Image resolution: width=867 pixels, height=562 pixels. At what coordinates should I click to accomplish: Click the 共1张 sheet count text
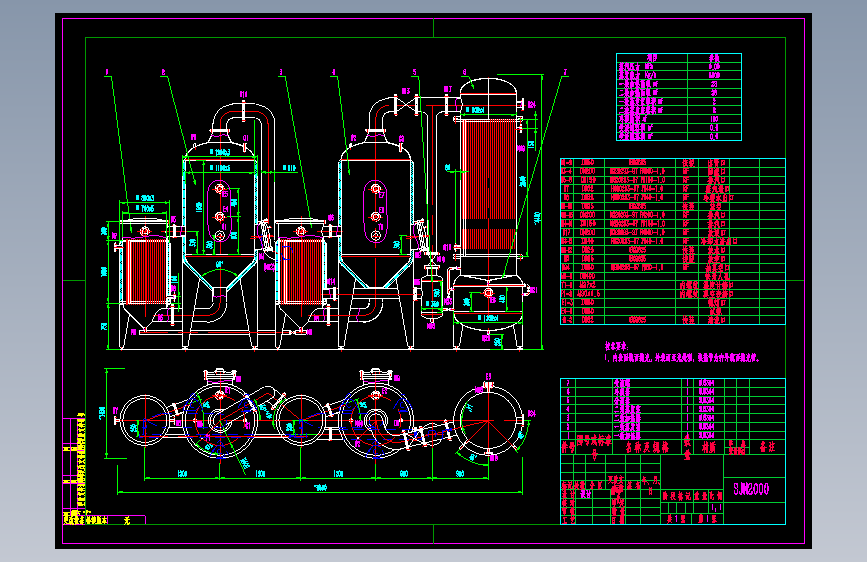click(x=676, y=519)
